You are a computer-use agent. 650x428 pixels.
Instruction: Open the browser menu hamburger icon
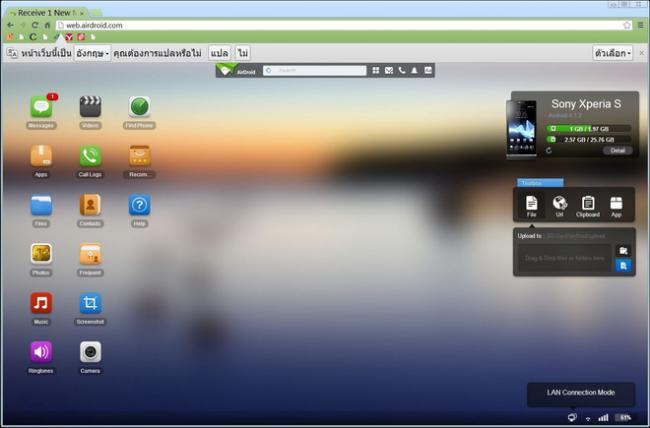point(640,25)
